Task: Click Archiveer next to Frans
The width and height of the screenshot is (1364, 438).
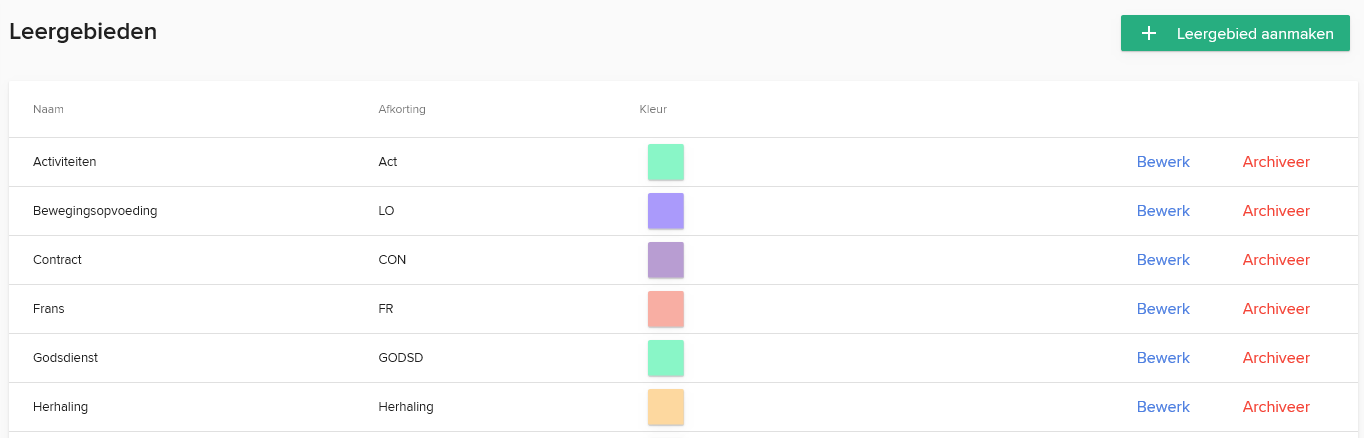Action: point(1276,309)
